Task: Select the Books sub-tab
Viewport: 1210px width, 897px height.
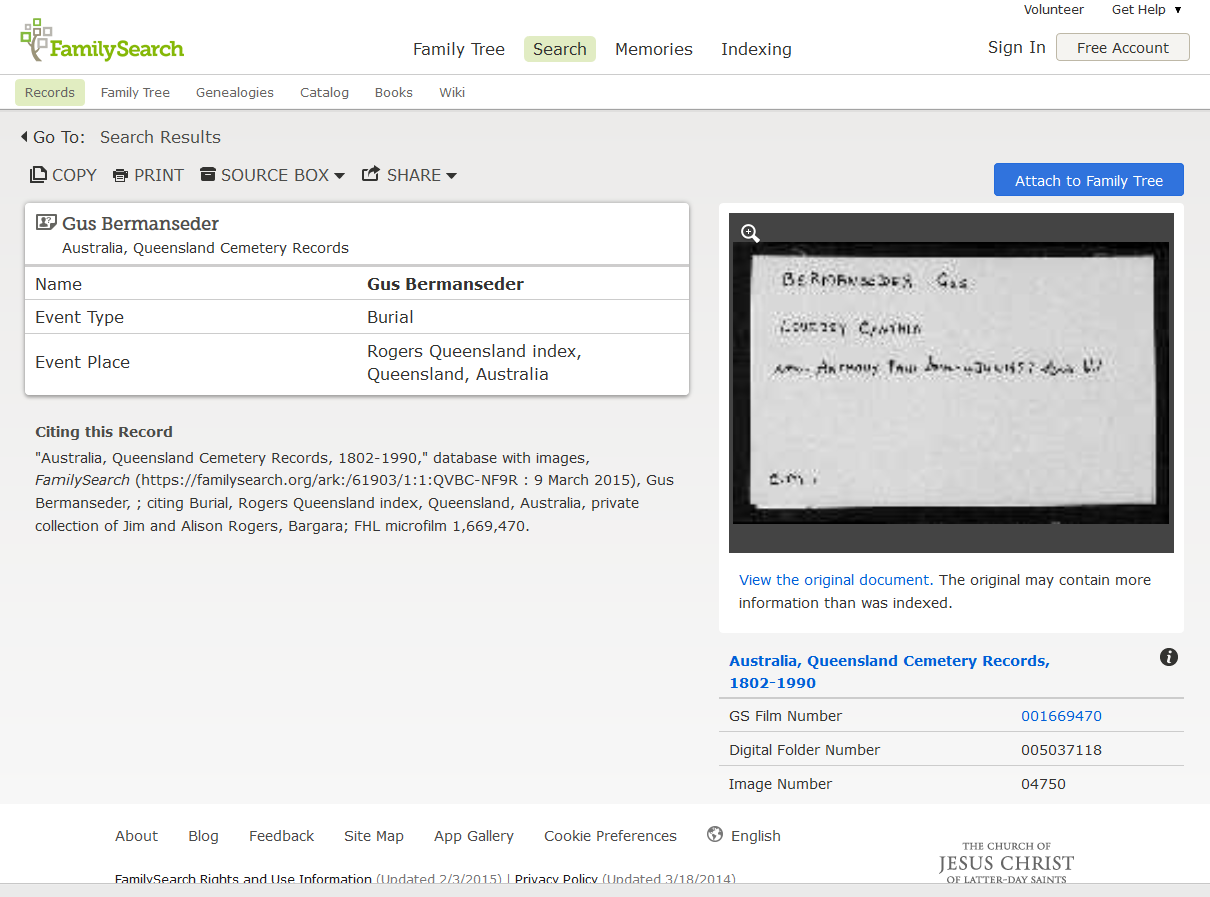Action: [394, 92]
